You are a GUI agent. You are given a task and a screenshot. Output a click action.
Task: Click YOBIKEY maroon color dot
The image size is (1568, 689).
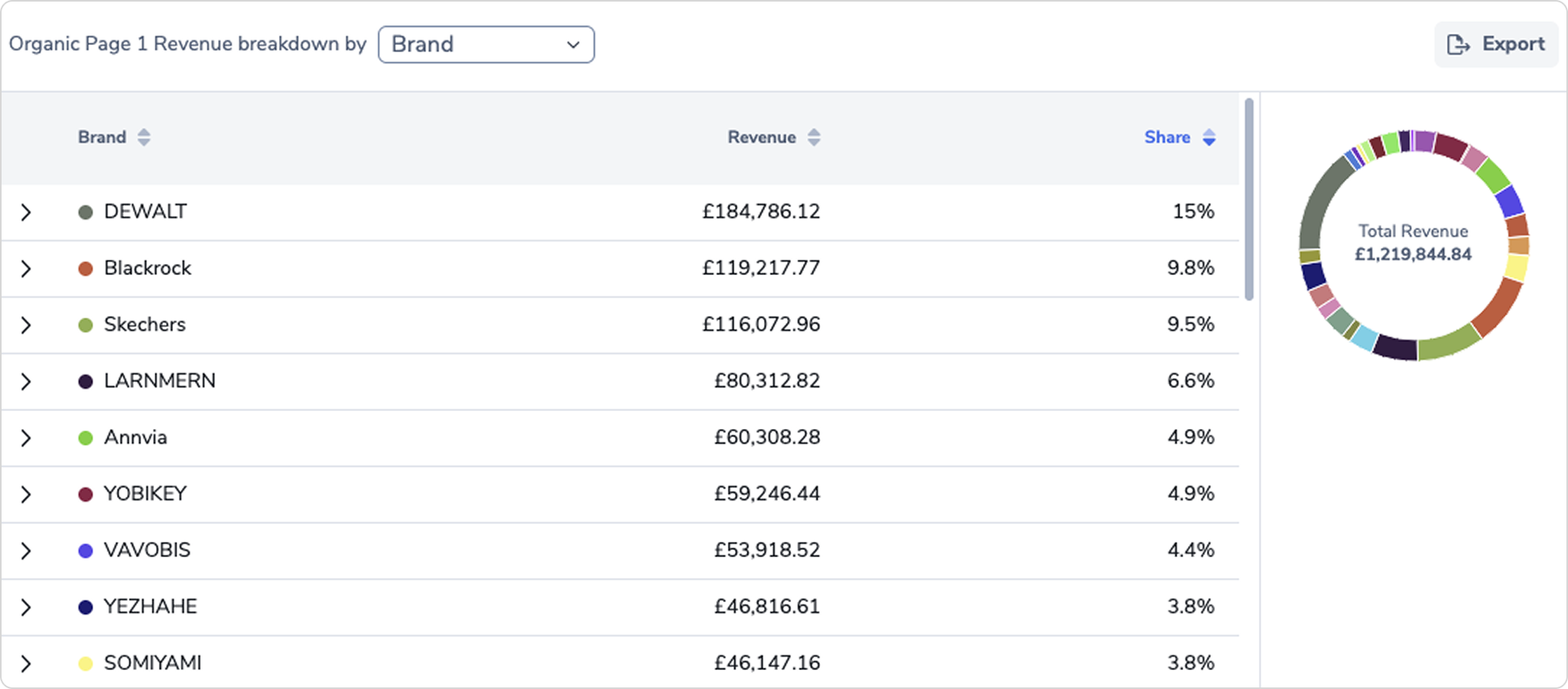[85, 495]
